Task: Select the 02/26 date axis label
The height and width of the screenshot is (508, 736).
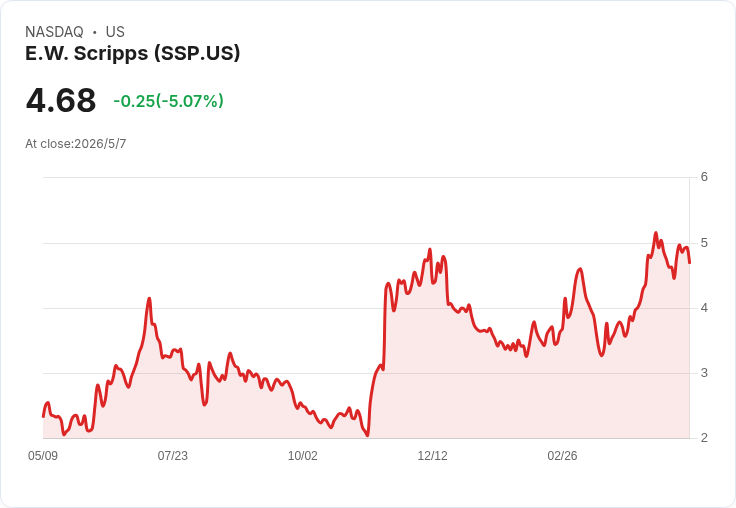Action: [562, 455]
